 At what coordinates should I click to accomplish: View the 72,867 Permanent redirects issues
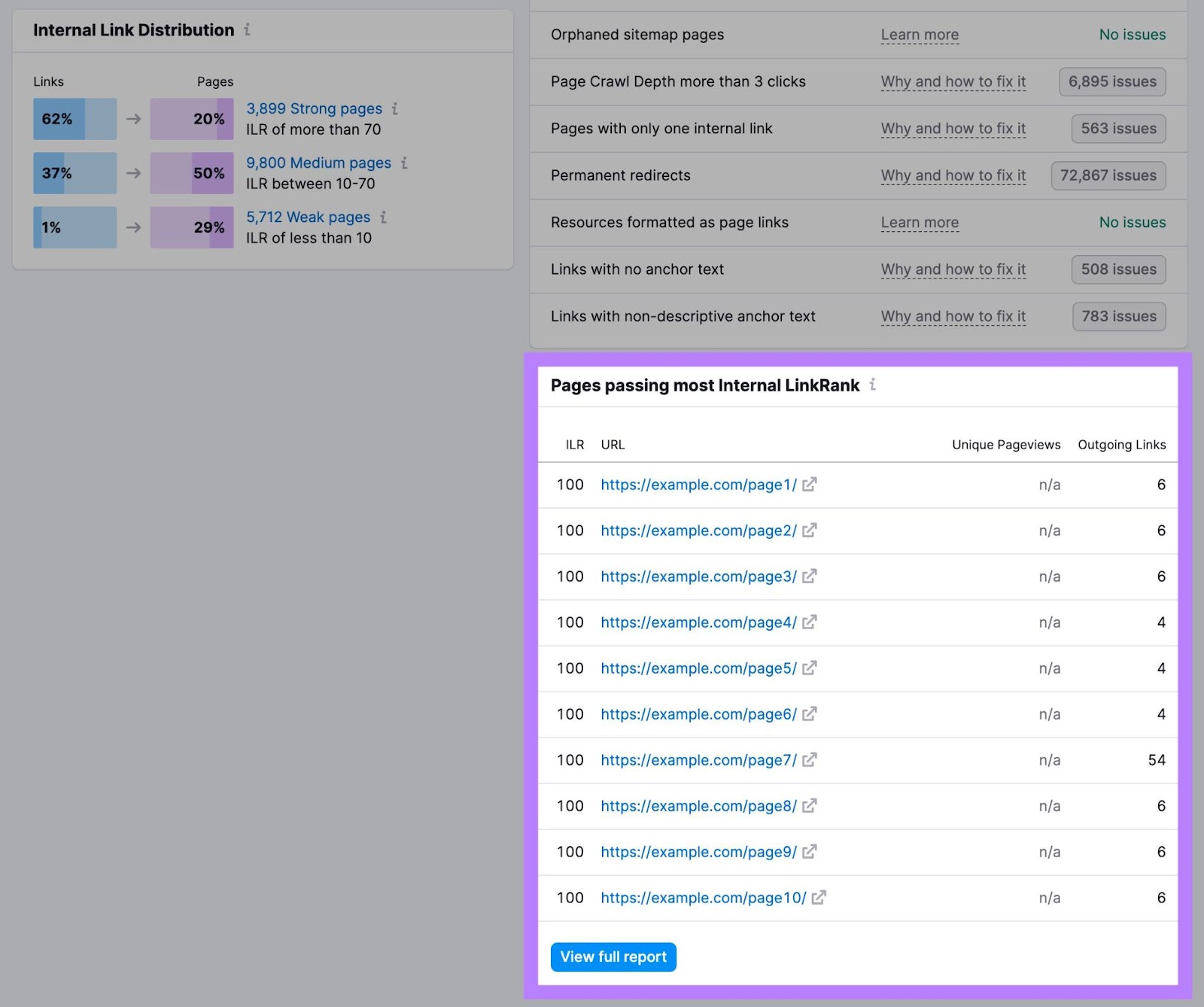pyautogui.click(x=1107, y=175)
